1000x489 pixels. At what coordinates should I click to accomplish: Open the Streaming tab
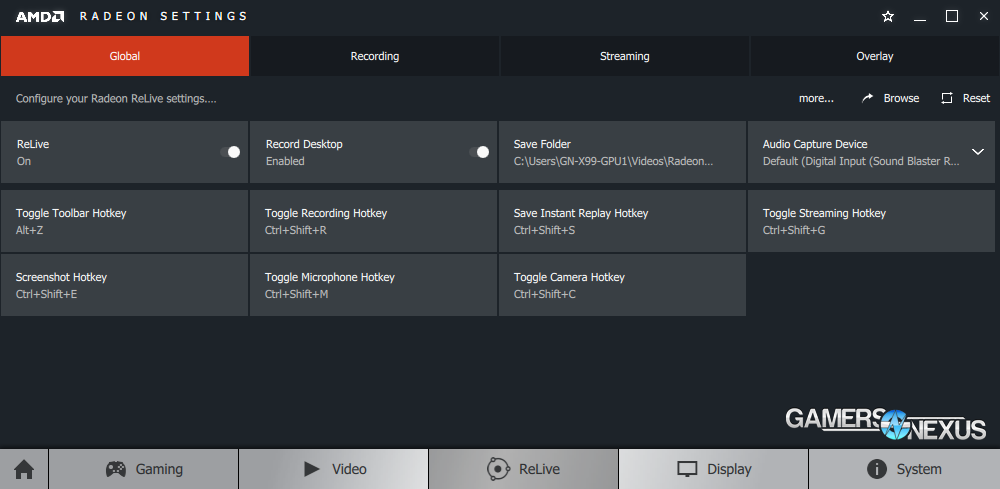(x=624, y=56)
